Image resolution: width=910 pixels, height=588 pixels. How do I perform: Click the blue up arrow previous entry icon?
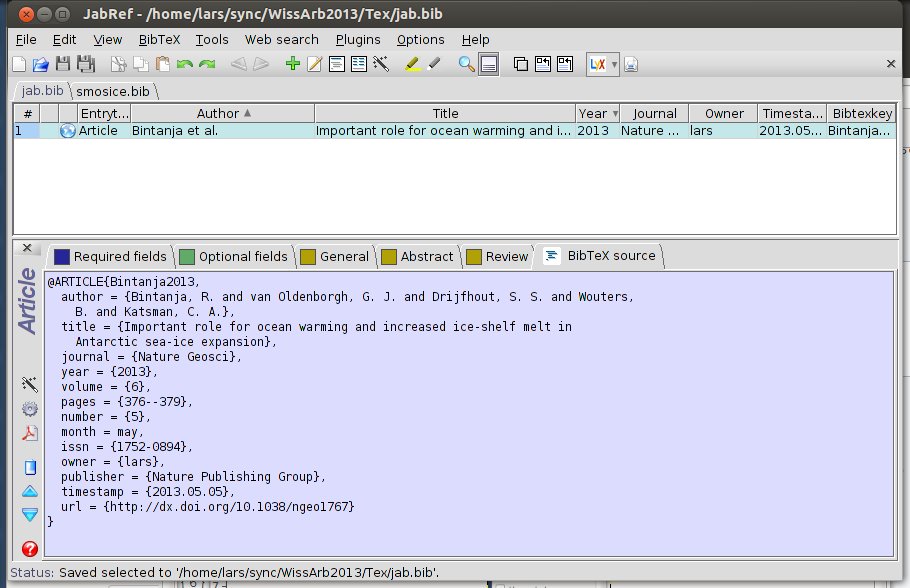coord(30,491)
